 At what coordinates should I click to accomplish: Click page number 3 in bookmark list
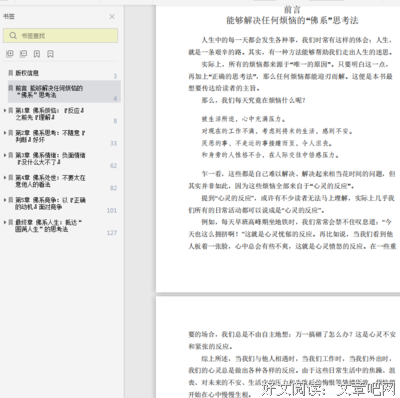(x=115, y=76)
